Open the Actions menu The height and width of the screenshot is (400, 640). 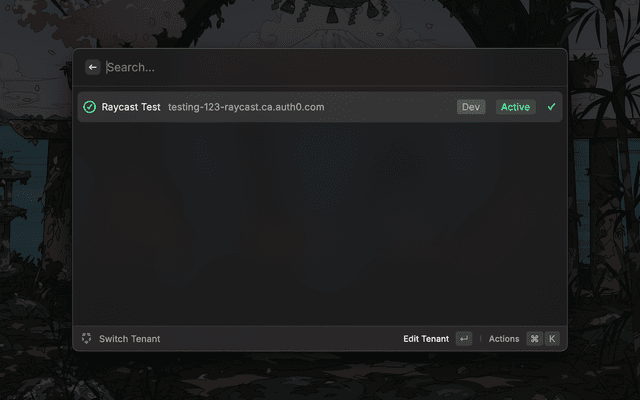click(504, 339)
